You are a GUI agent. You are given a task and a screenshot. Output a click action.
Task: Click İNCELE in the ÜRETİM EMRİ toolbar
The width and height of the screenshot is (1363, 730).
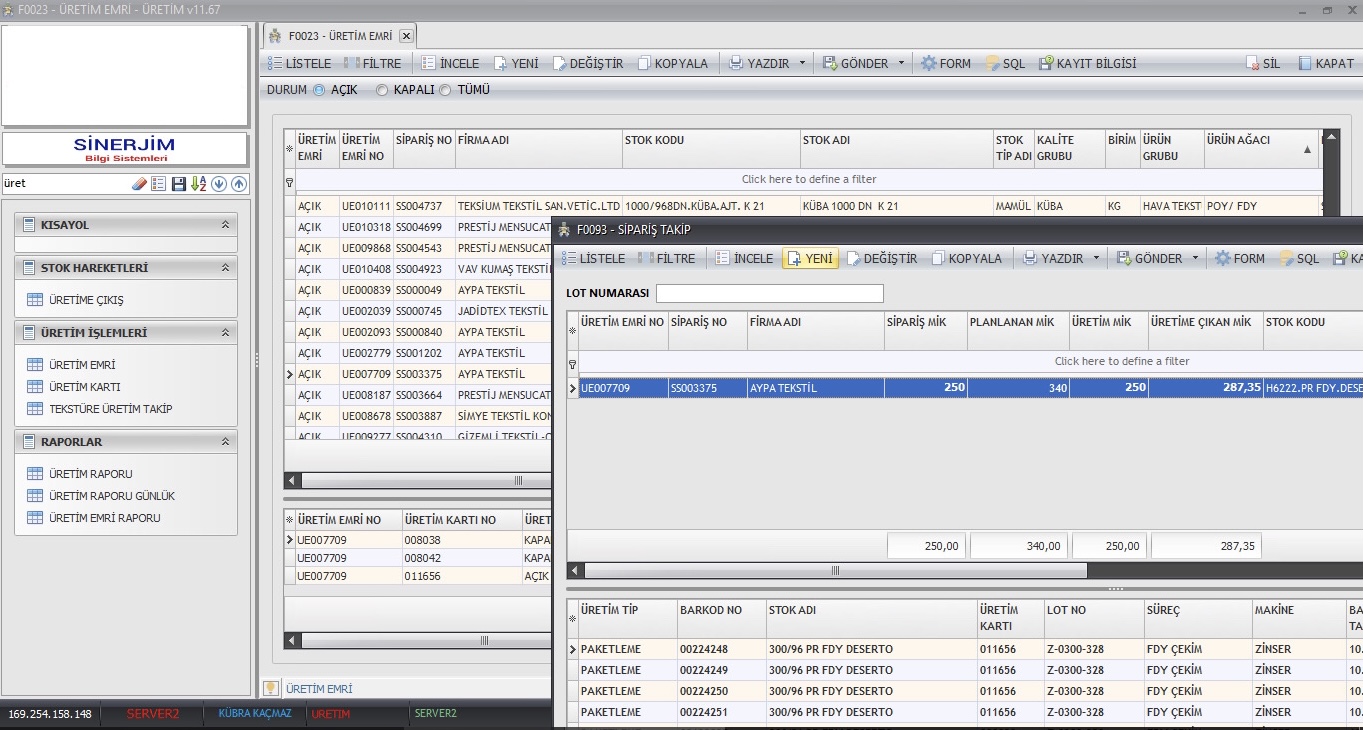(x=450, y=63)
